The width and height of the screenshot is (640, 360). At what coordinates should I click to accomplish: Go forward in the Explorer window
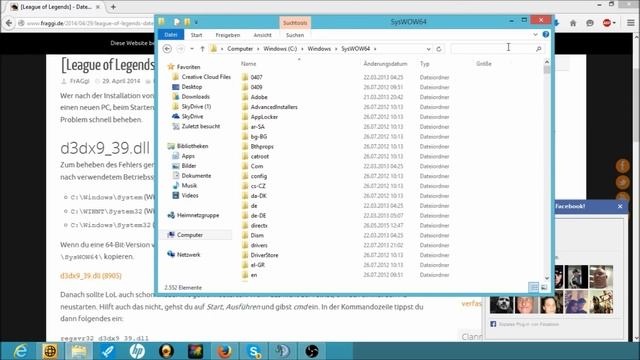tap(180, 49)
